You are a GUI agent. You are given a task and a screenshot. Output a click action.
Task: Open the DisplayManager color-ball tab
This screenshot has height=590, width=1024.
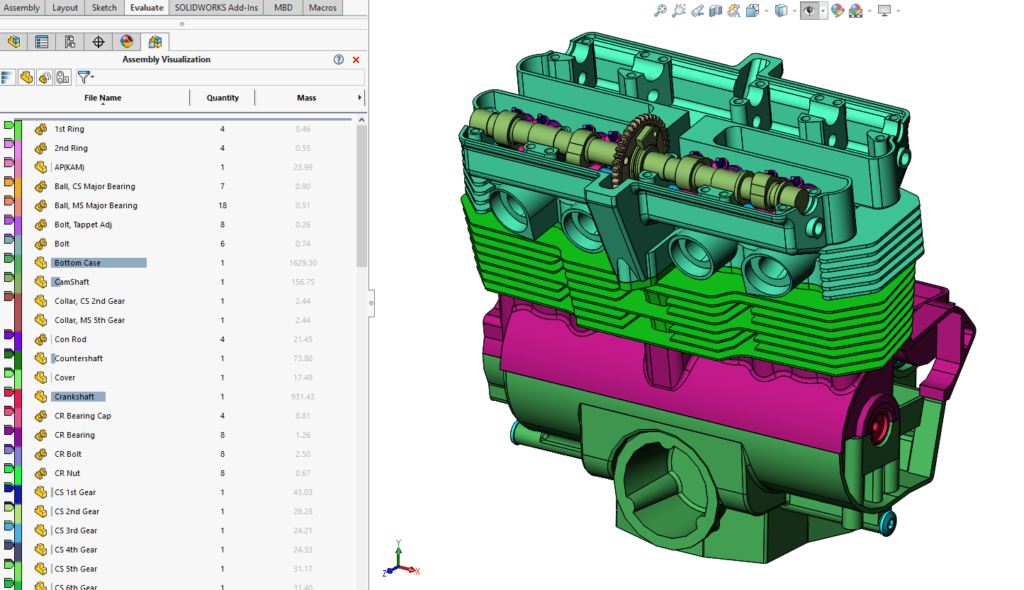click(127, 42)
